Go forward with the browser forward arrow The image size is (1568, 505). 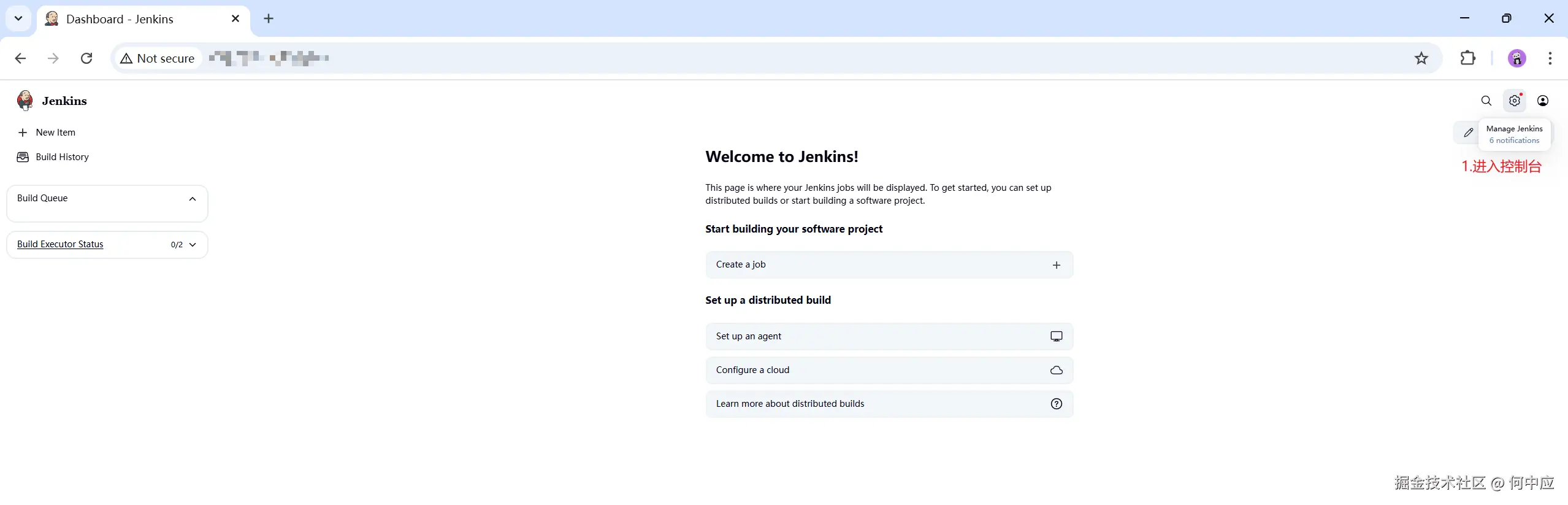(x=53, y=58)
